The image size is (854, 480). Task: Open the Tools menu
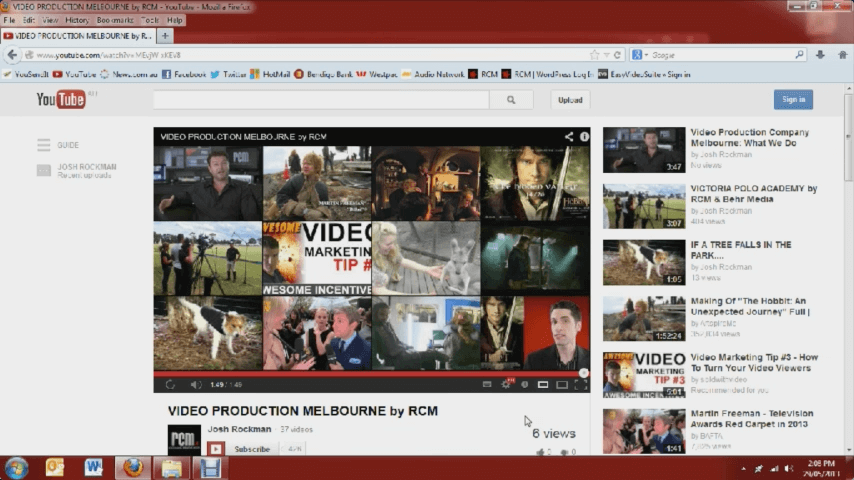(150, 20)
